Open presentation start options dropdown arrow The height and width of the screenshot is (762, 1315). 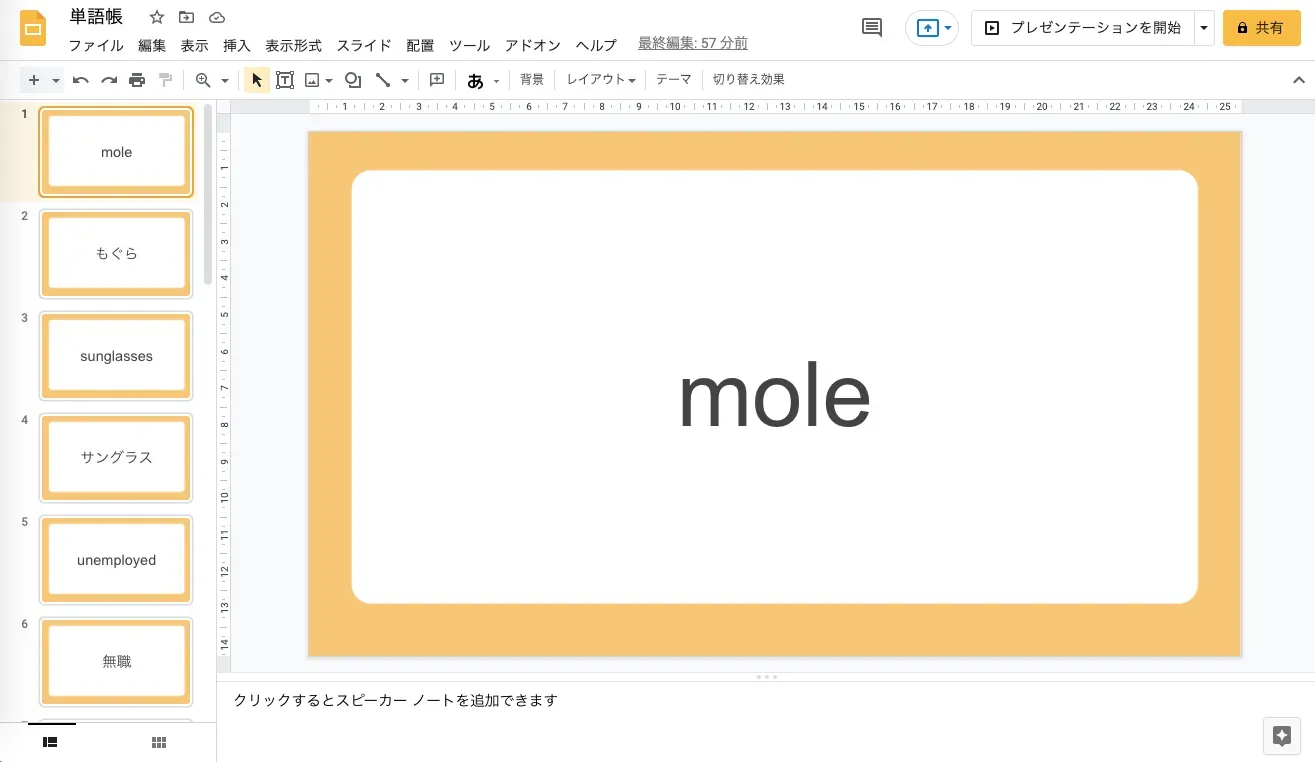pos(1204,28)
